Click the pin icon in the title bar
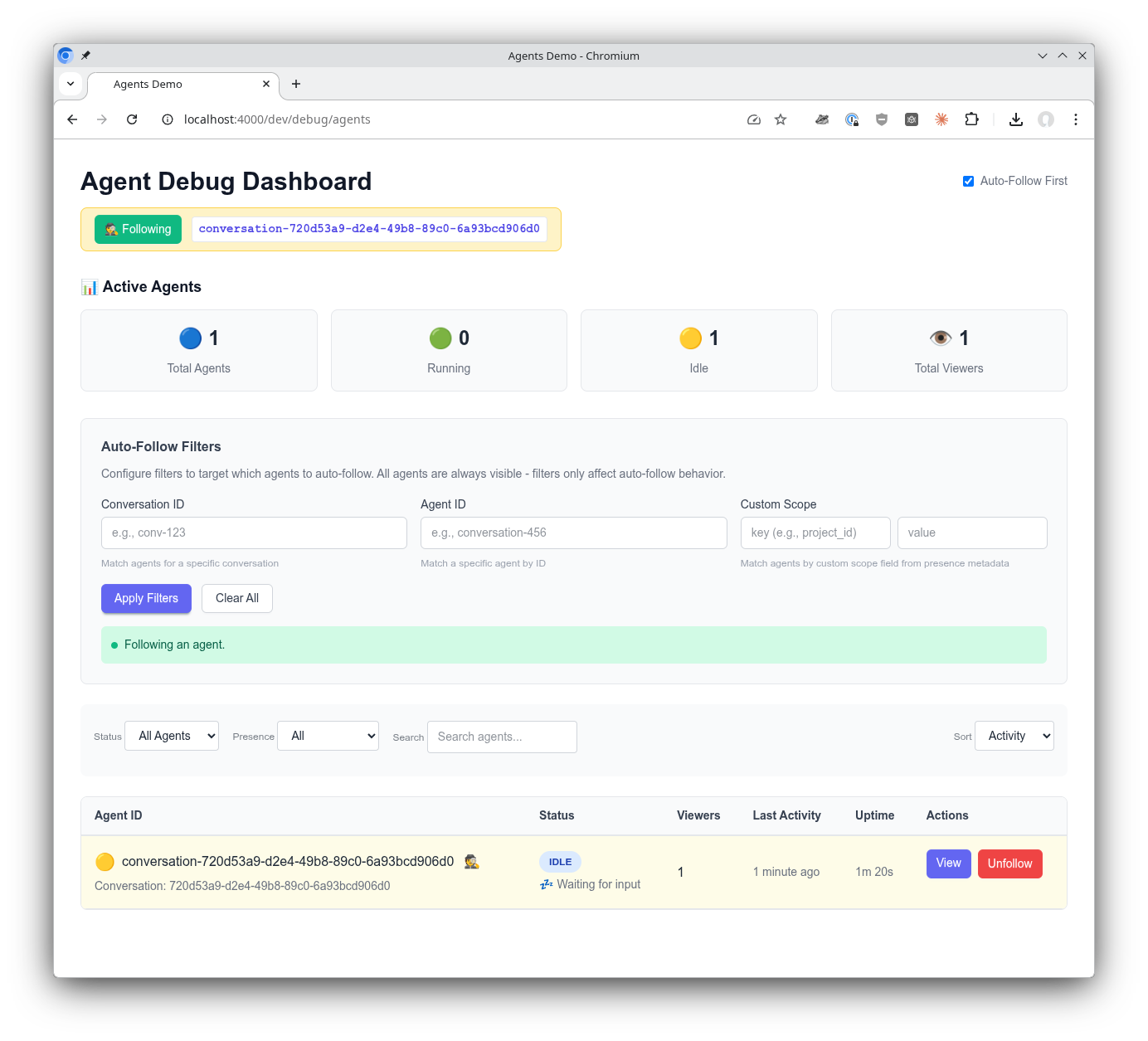 tap(85, 56)
